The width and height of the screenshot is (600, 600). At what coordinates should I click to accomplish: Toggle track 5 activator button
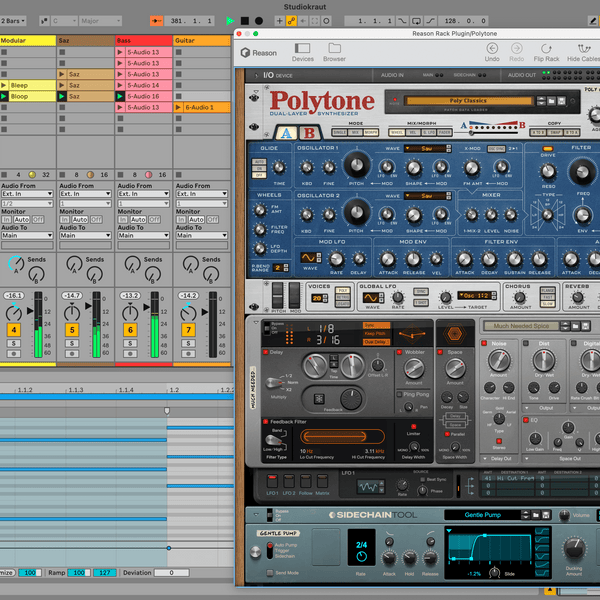[x=72, y=330]
